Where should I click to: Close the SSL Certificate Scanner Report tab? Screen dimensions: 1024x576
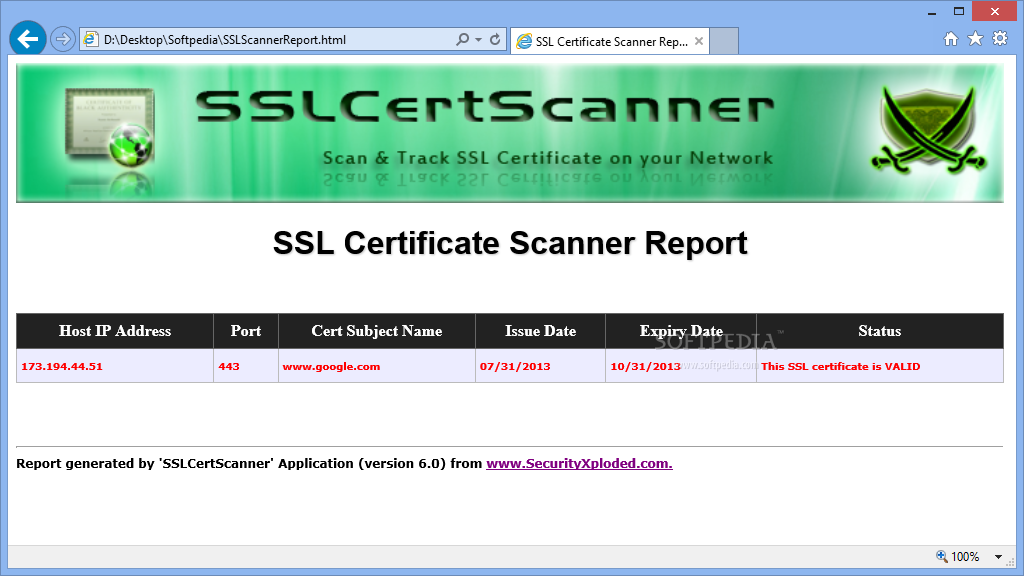699,41
